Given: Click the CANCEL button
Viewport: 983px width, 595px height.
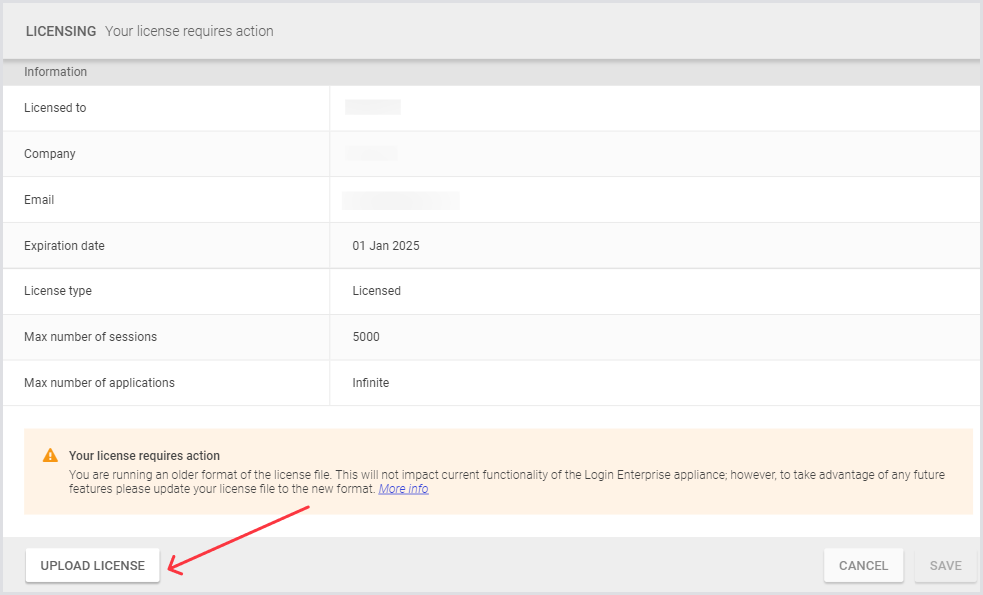Looking at the screenshot, I should pos(862,565).
